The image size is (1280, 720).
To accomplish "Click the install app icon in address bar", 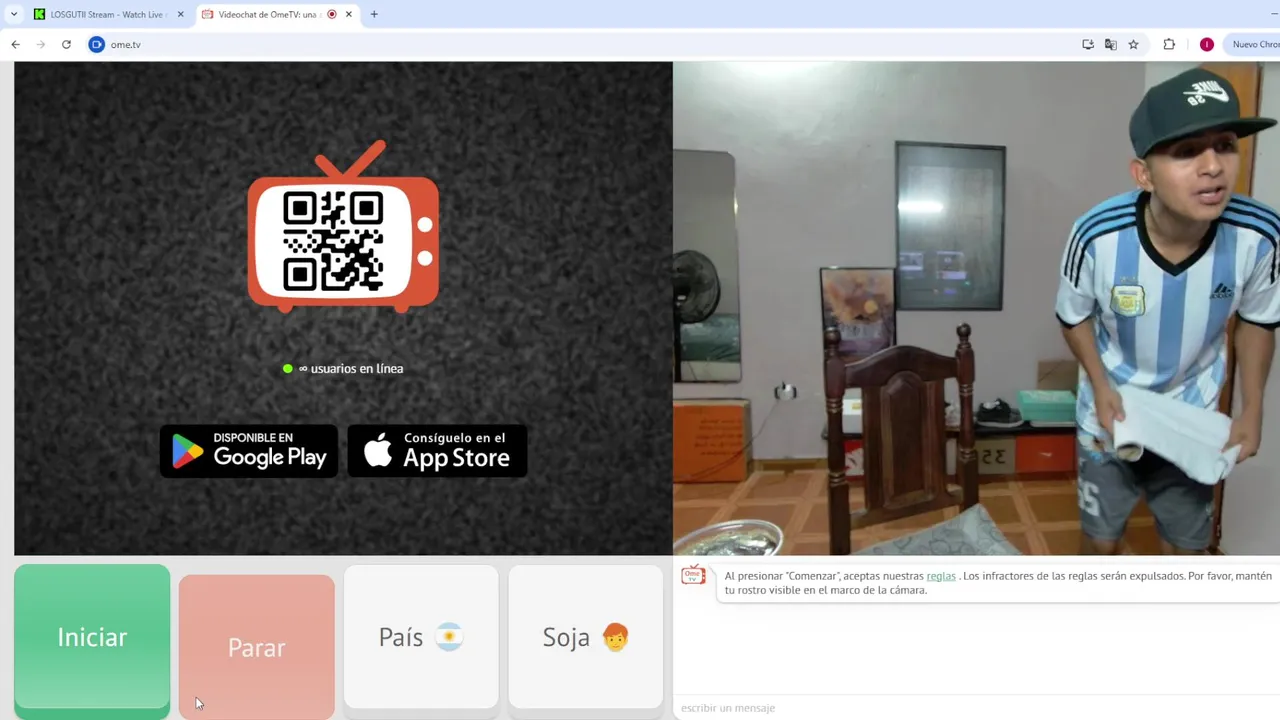I will coord(1088,44).
